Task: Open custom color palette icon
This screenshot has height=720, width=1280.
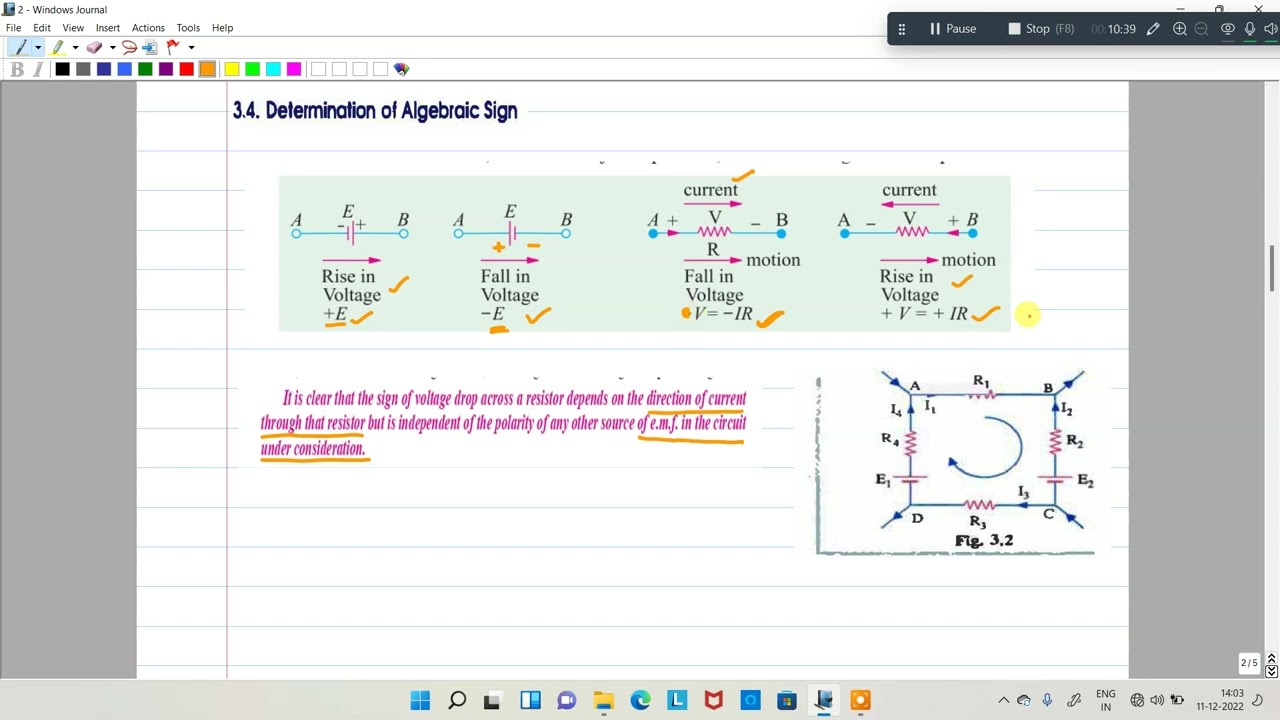Action: click(401, 69)
